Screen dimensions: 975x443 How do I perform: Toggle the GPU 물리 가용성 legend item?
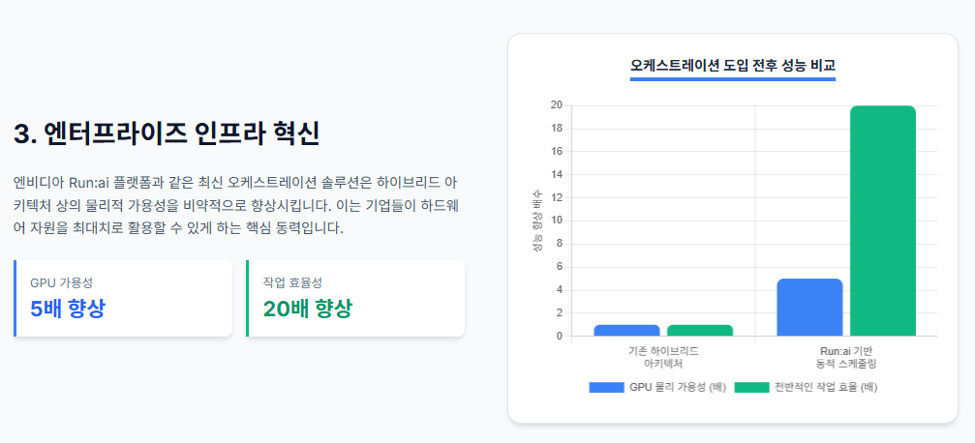pos(657,387)
